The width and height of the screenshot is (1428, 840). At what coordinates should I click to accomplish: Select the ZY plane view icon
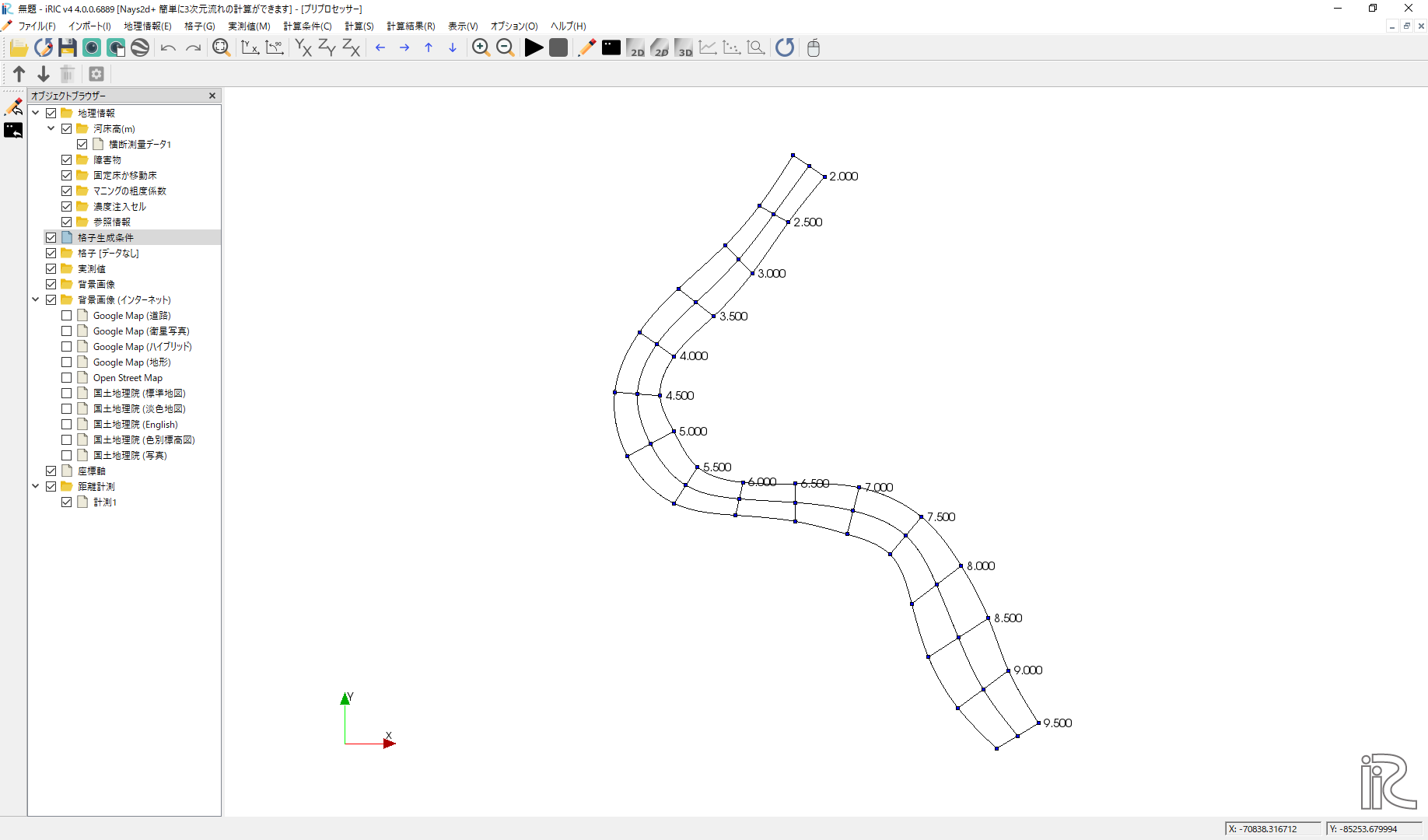point(327,48)
